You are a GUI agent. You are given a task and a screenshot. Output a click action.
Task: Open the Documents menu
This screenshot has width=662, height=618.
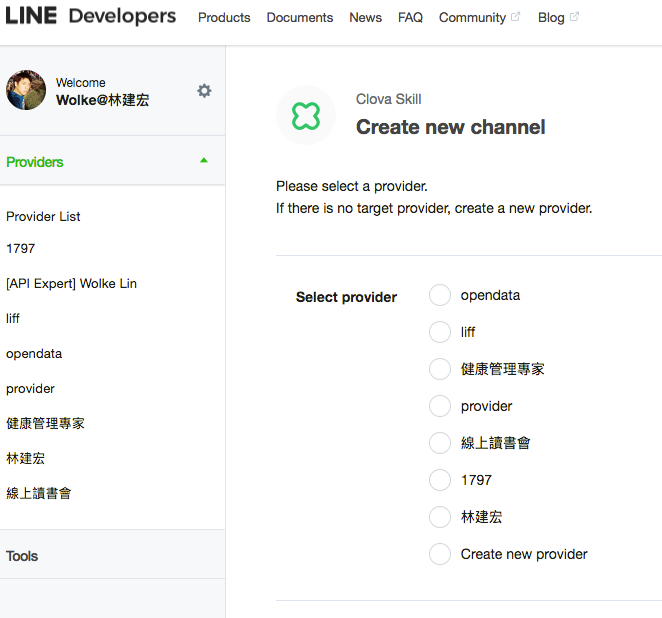300,17
